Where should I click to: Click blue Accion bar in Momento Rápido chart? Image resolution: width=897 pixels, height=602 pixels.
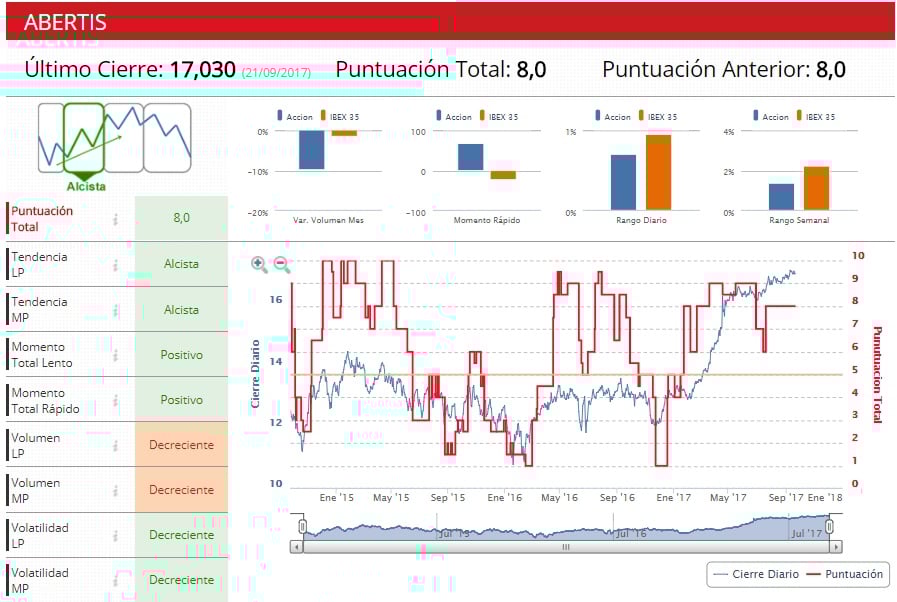[x=470, y=157]
